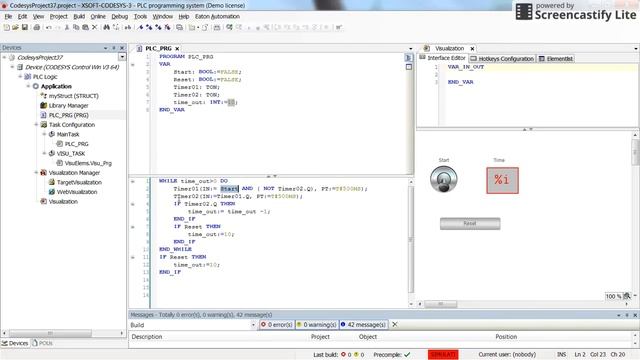Switch to the Hotkeys Configuration tab
The width and height of the screenshot is (640, 360).
[502, 58]
